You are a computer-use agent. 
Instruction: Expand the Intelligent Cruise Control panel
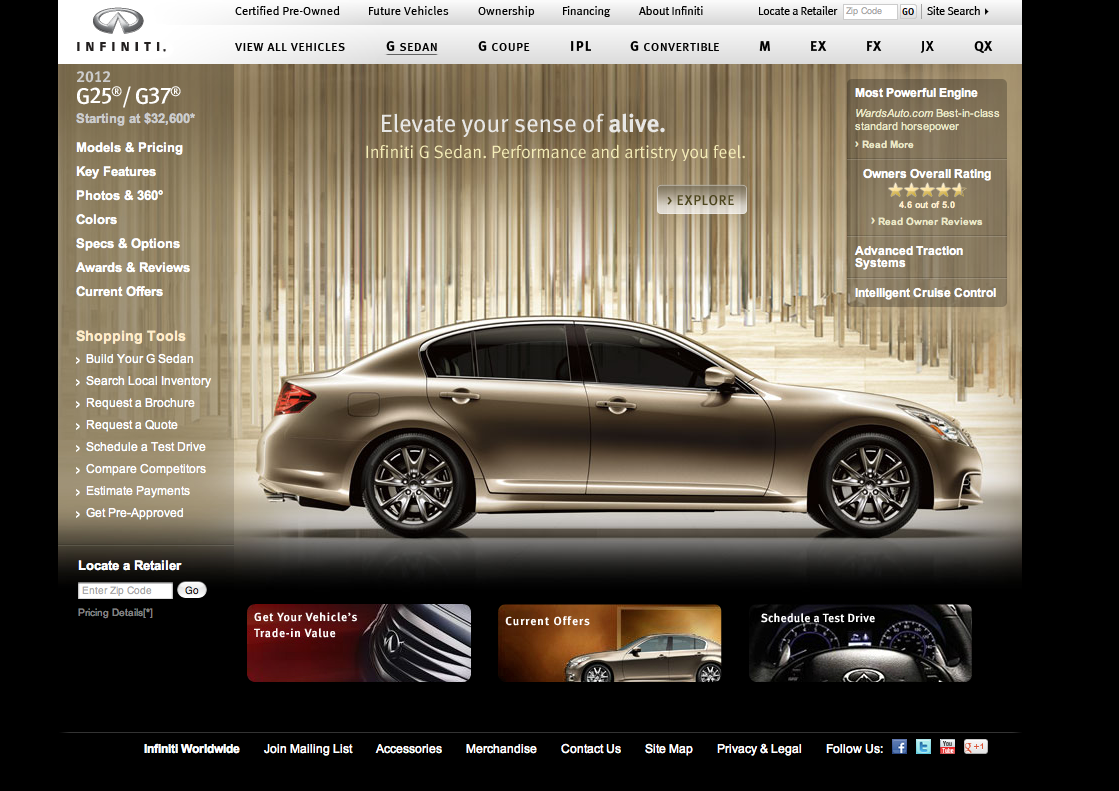(x=926, y=293)
